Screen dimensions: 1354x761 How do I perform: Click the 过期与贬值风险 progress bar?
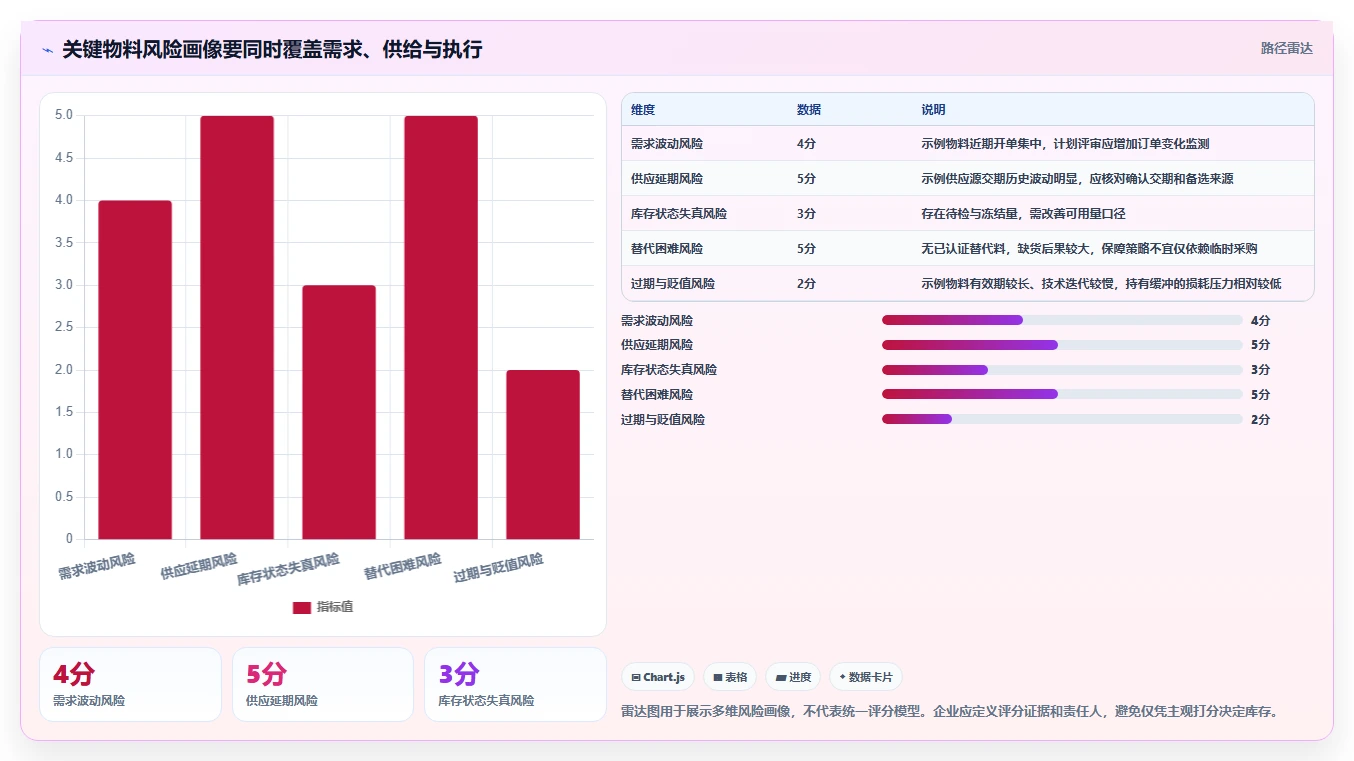1062,420
